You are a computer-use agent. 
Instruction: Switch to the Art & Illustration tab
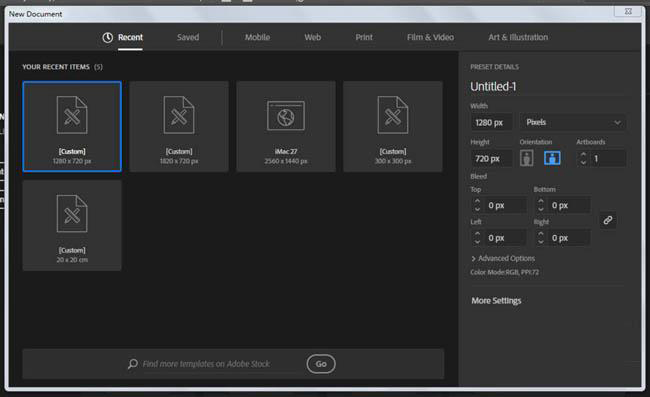coord(518,37)
